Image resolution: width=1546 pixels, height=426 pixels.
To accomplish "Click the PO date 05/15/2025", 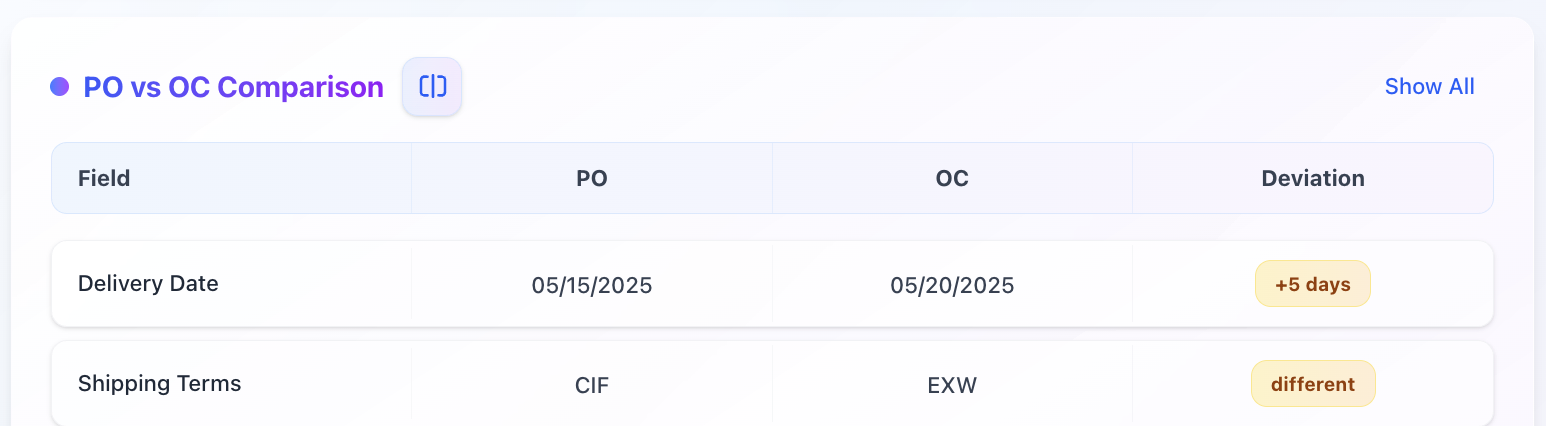I will [x=592, y=286].
